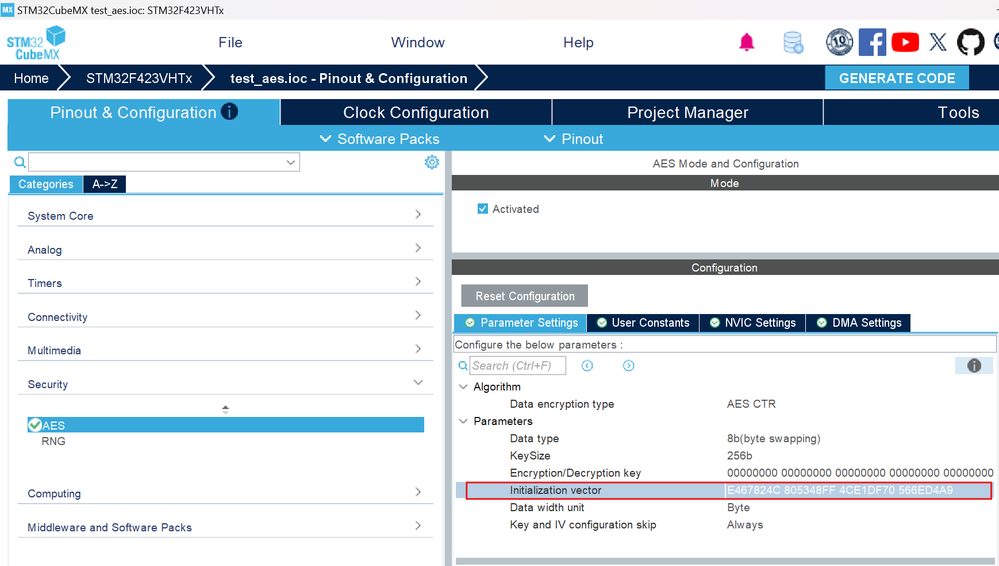Open the GitHub icon link
The width and height of the screenshot is (999, 566).
tap(970, 43)
